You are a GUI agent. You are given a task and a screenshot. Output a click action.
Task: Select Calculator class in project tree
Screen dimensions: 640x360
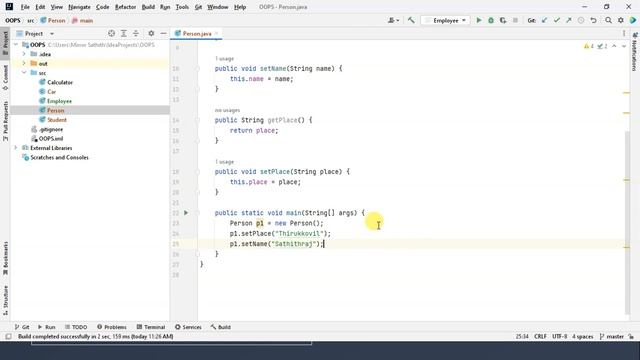point(60,82)
